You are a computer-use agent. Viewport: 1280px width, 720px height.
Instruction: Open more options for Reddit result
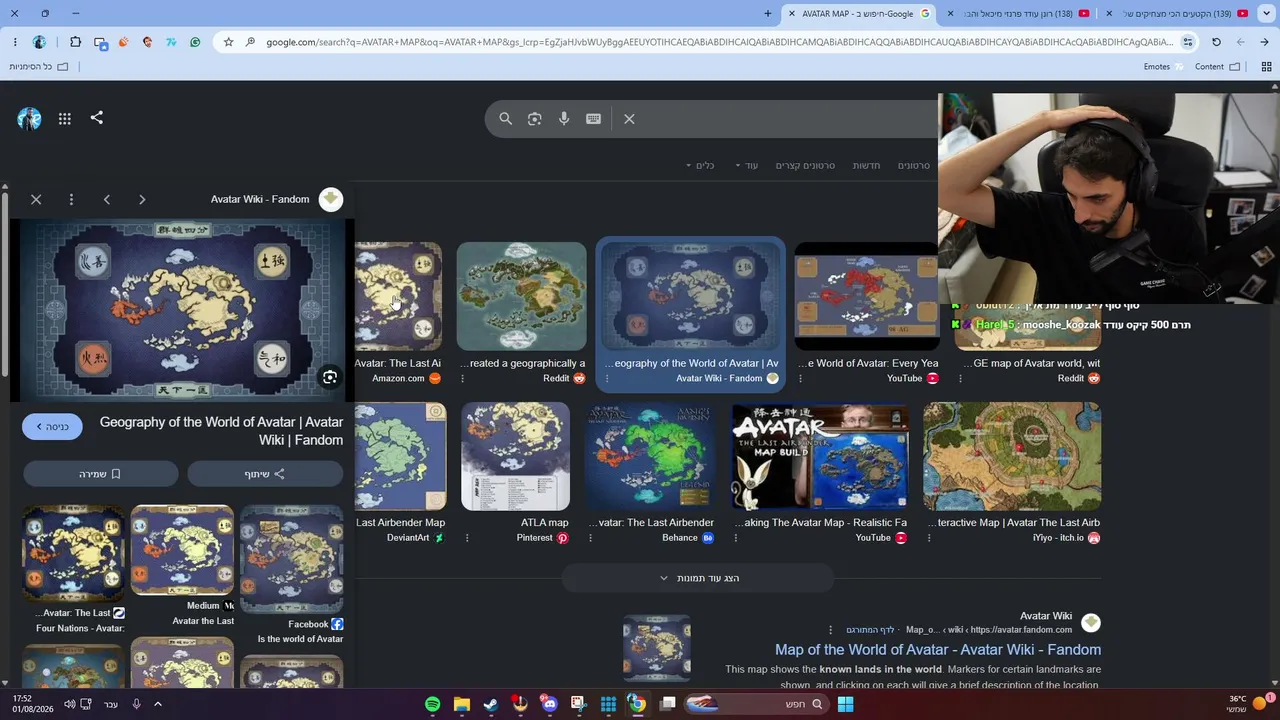point(462,379)
